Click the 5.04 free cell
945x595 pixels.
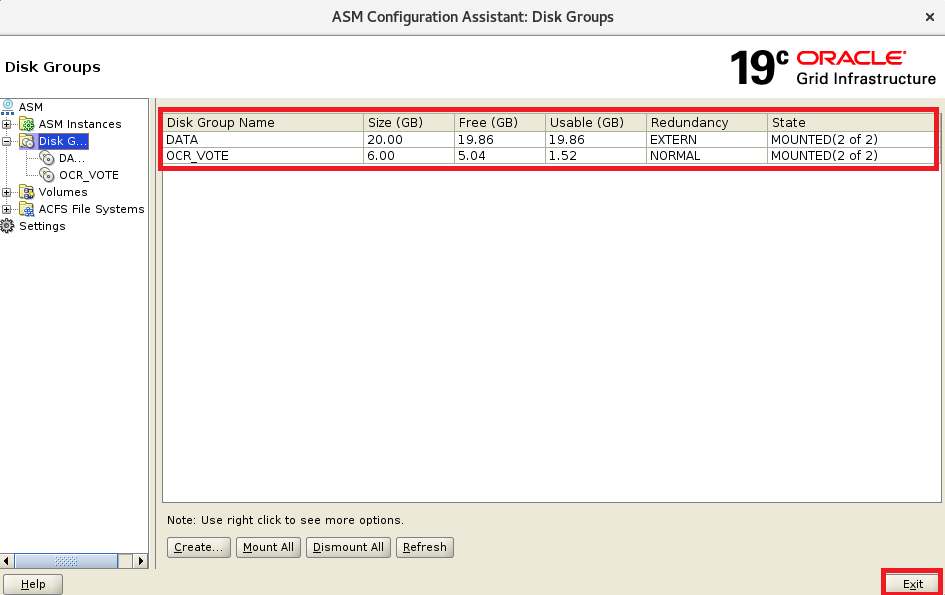coord(500,156)
